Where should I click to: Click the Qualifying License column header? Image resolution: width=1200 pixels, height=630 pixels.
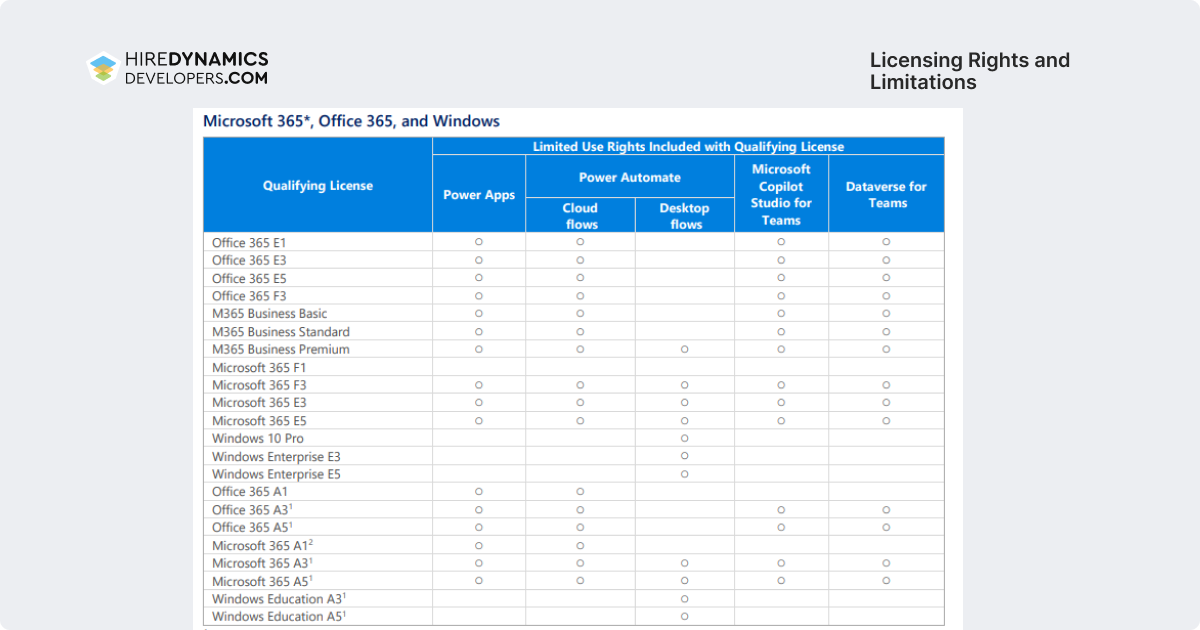pyautogui.click(x=318, y=185)
